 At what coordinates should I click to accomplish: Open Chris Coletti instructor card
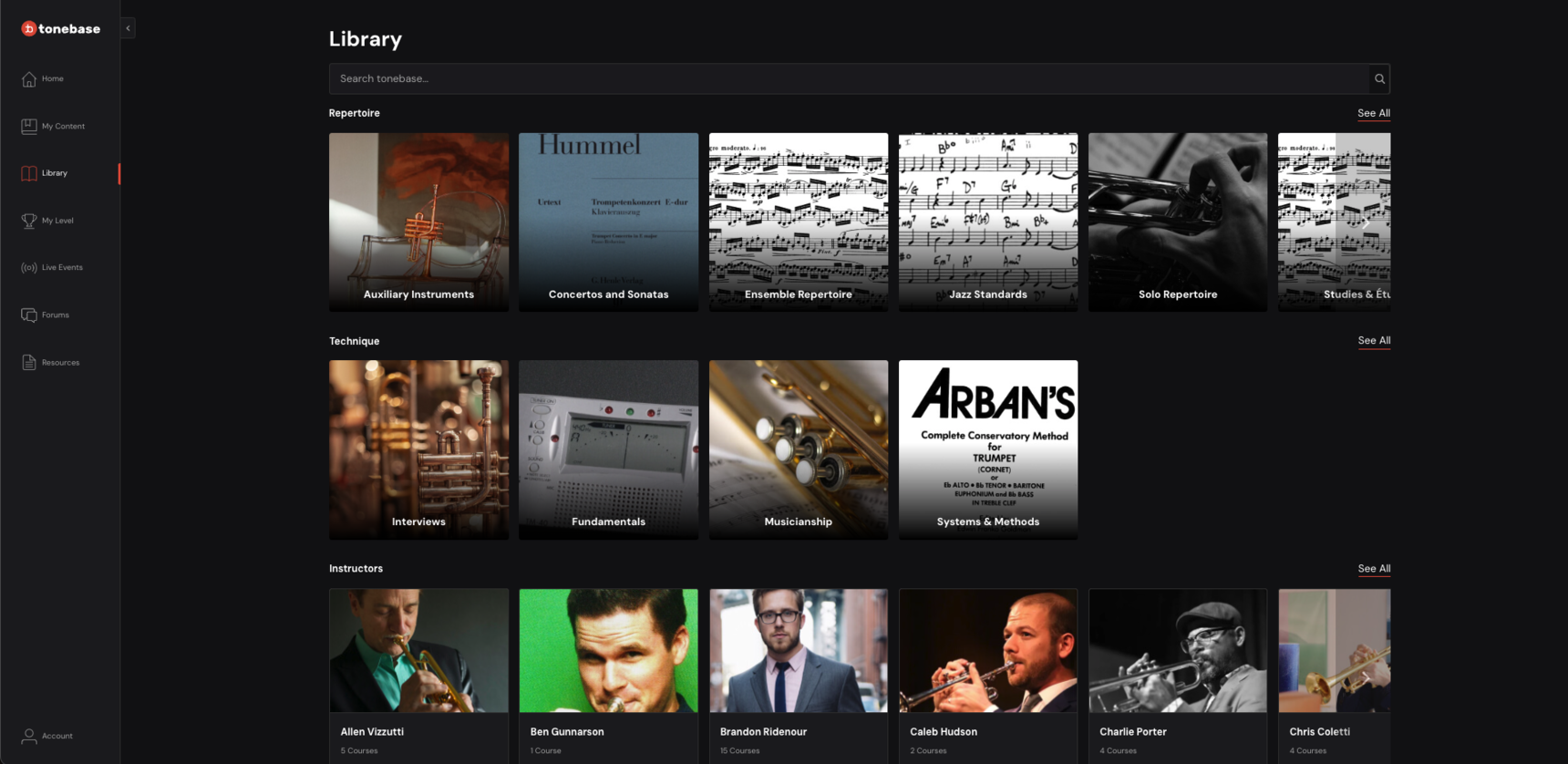coord(1335,676)
